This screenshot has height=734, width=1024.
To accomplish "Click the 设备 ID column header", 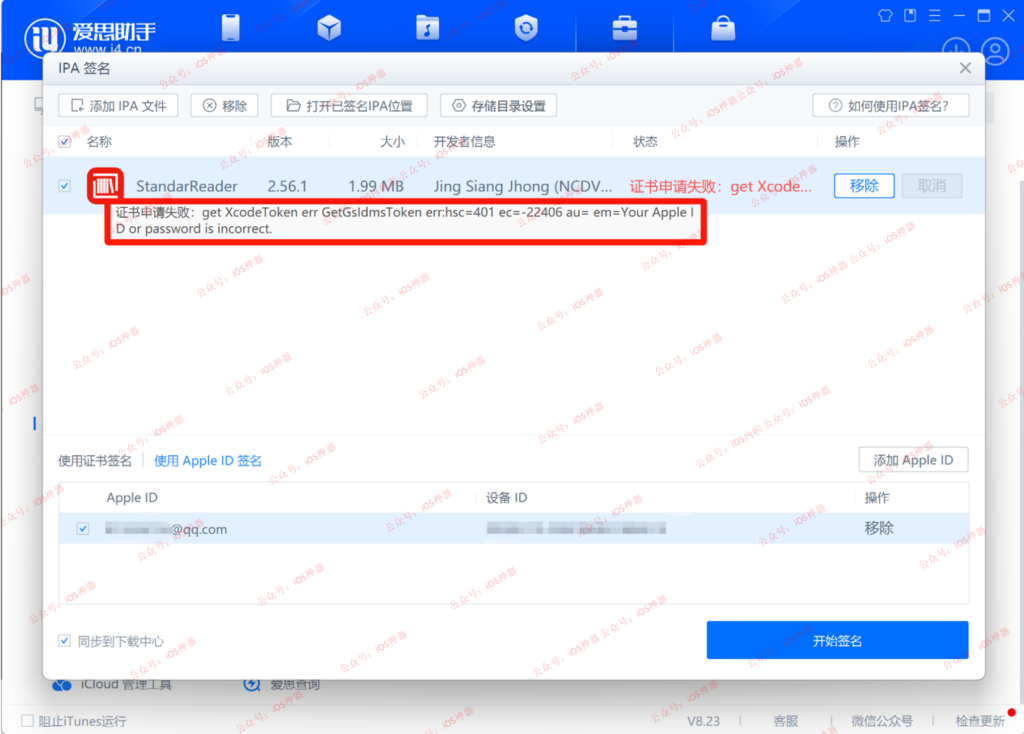I will coord(507,498).
